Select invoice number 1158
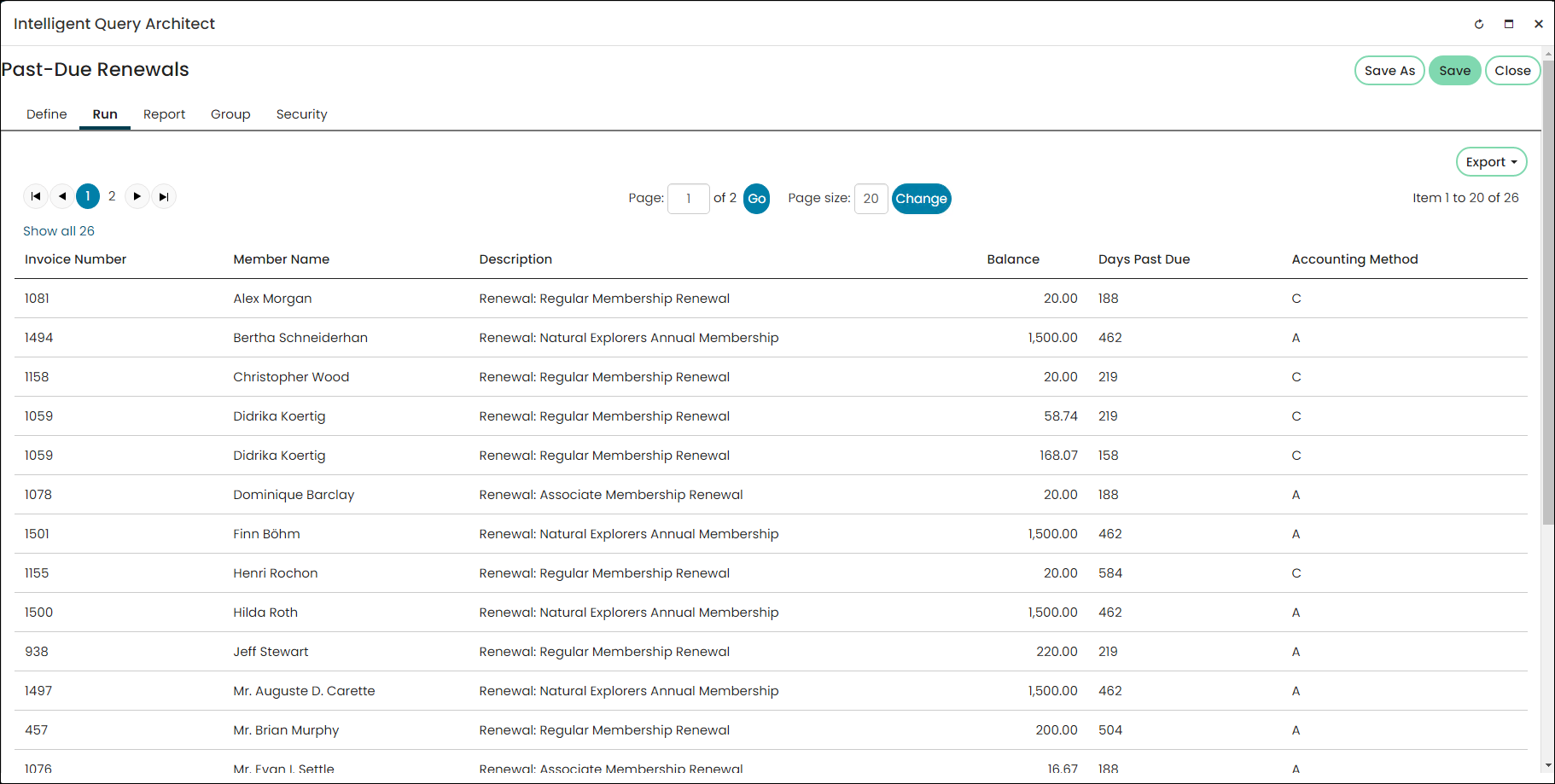1555x784 pixels. 37,377
